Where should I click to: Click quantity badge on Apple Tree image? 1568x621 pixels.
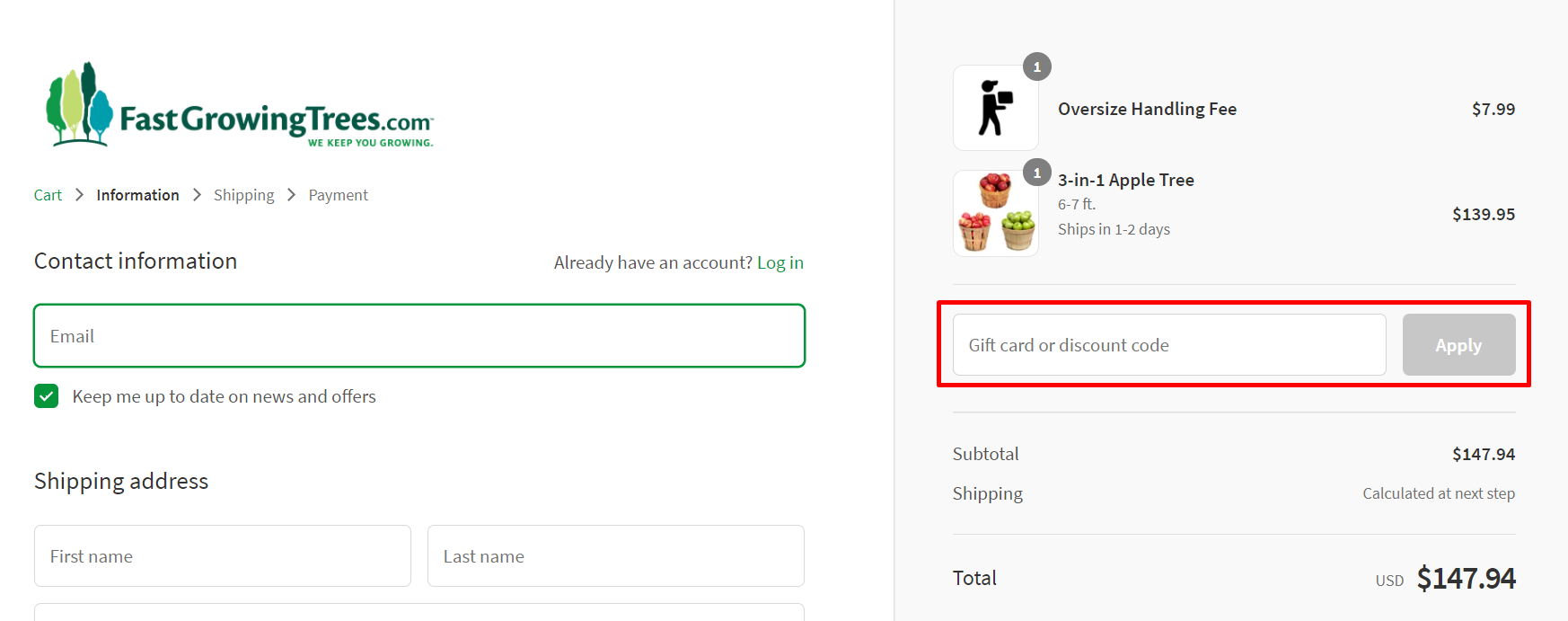pos(1037,172)
